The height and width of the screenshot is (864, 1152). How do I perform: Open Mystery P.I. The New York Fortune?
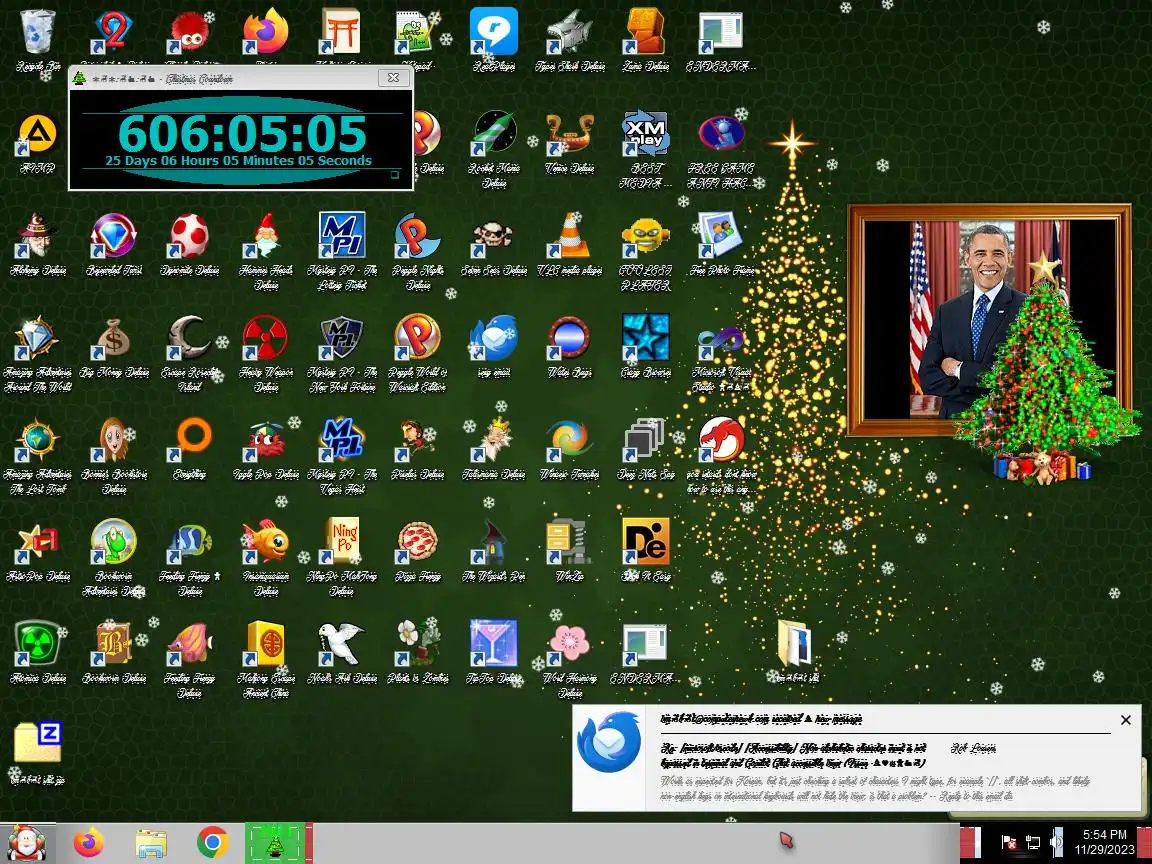(342, 339)
